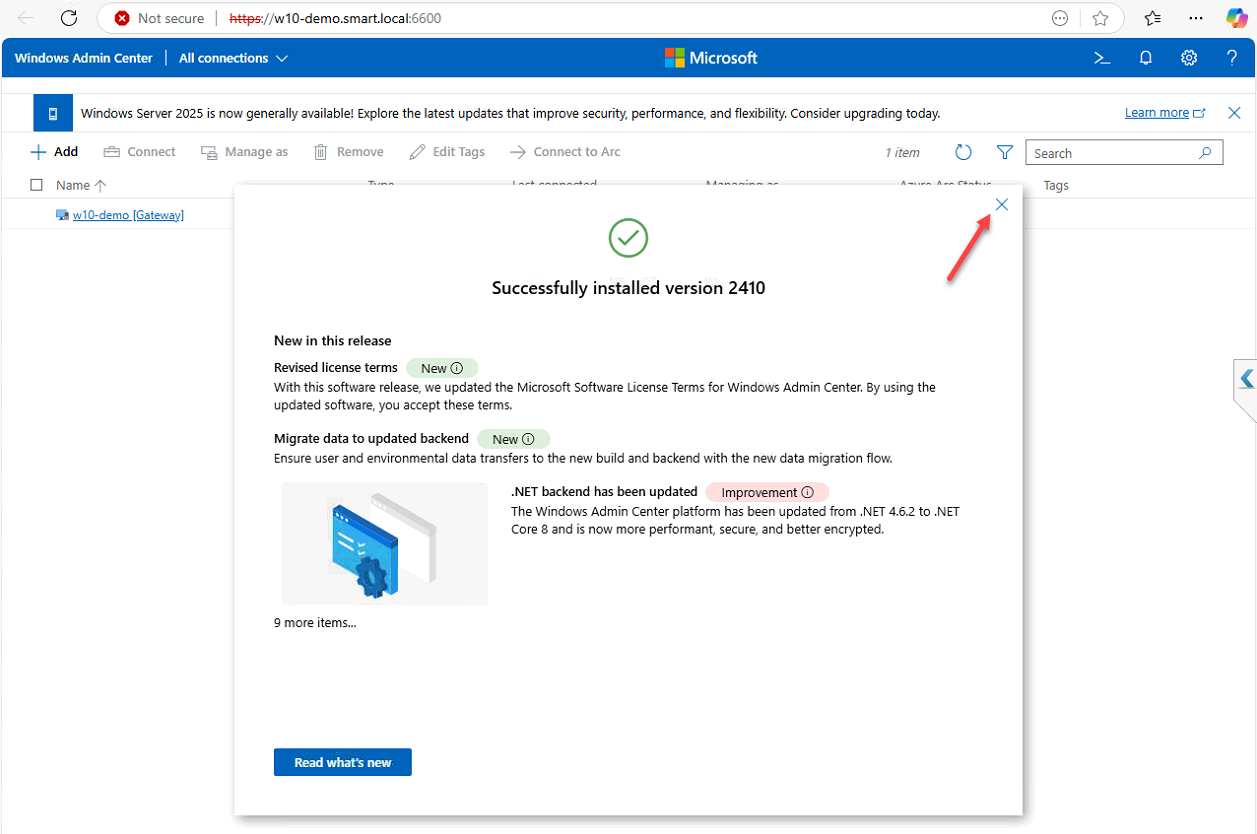Click the Connect toolbar button
This screenshot has height=834, width=1257.
[139, 152]
